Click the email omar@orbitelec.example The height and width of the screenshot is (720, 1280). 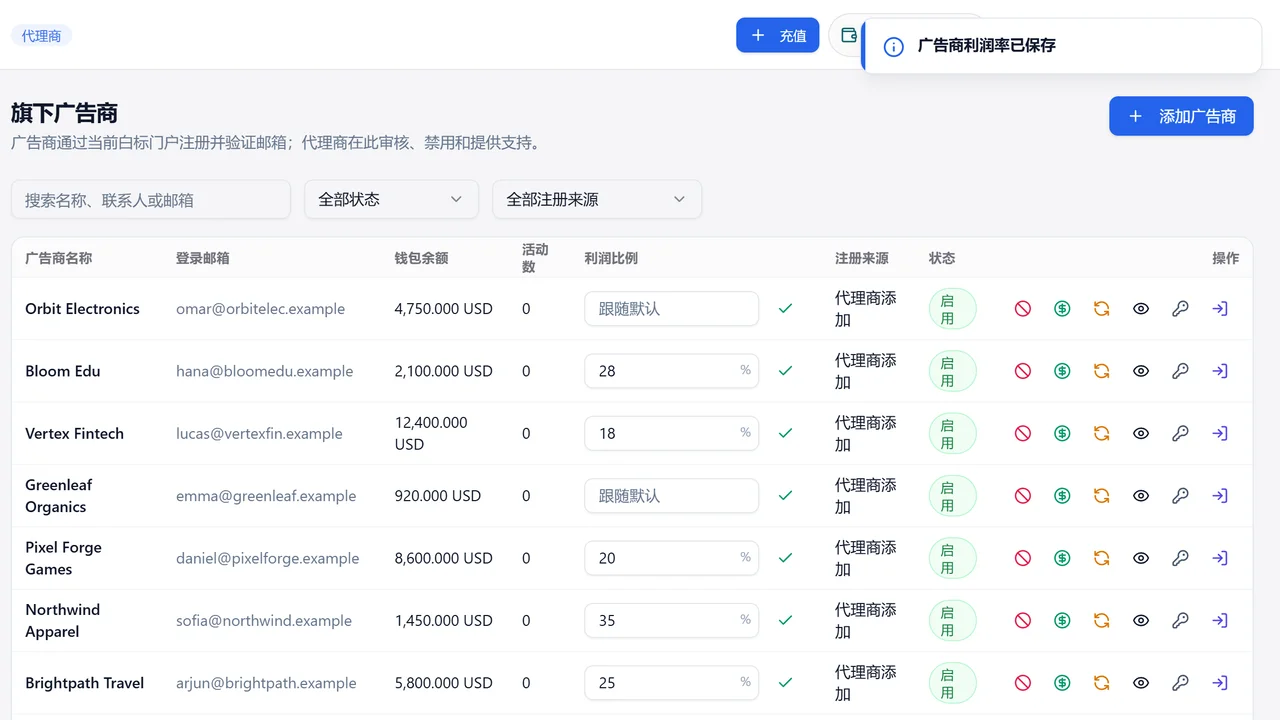[x=260, y=309]
